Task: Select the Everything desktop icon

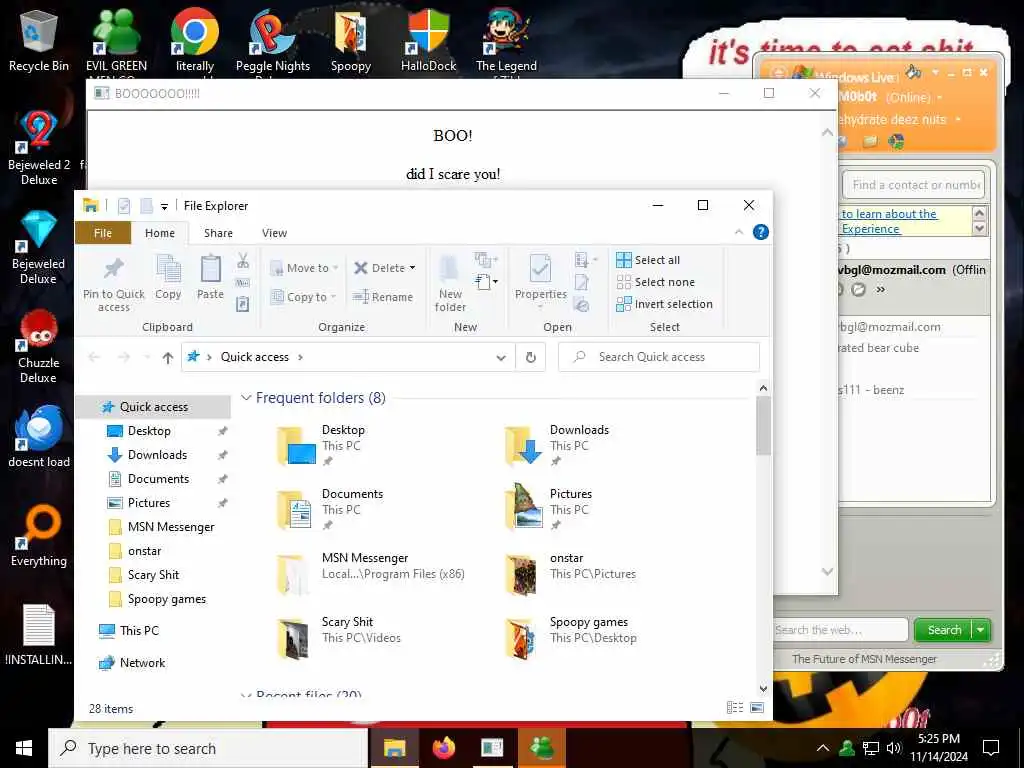Action: point(39,536)
